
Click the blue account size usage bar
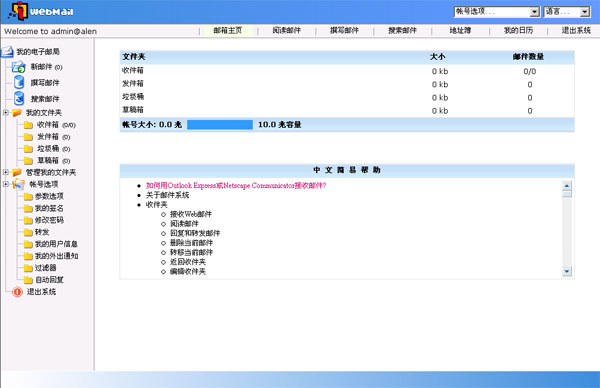click(x=220, y=124)
